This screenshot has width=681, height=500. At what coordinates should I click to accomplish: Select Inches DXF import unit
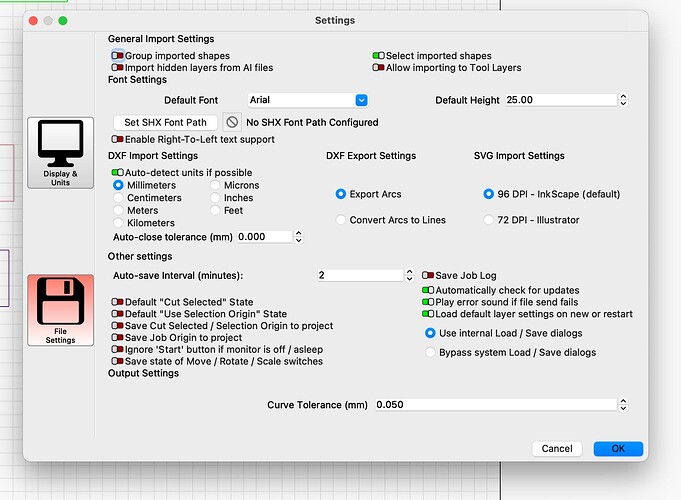(x=215, y=198)
